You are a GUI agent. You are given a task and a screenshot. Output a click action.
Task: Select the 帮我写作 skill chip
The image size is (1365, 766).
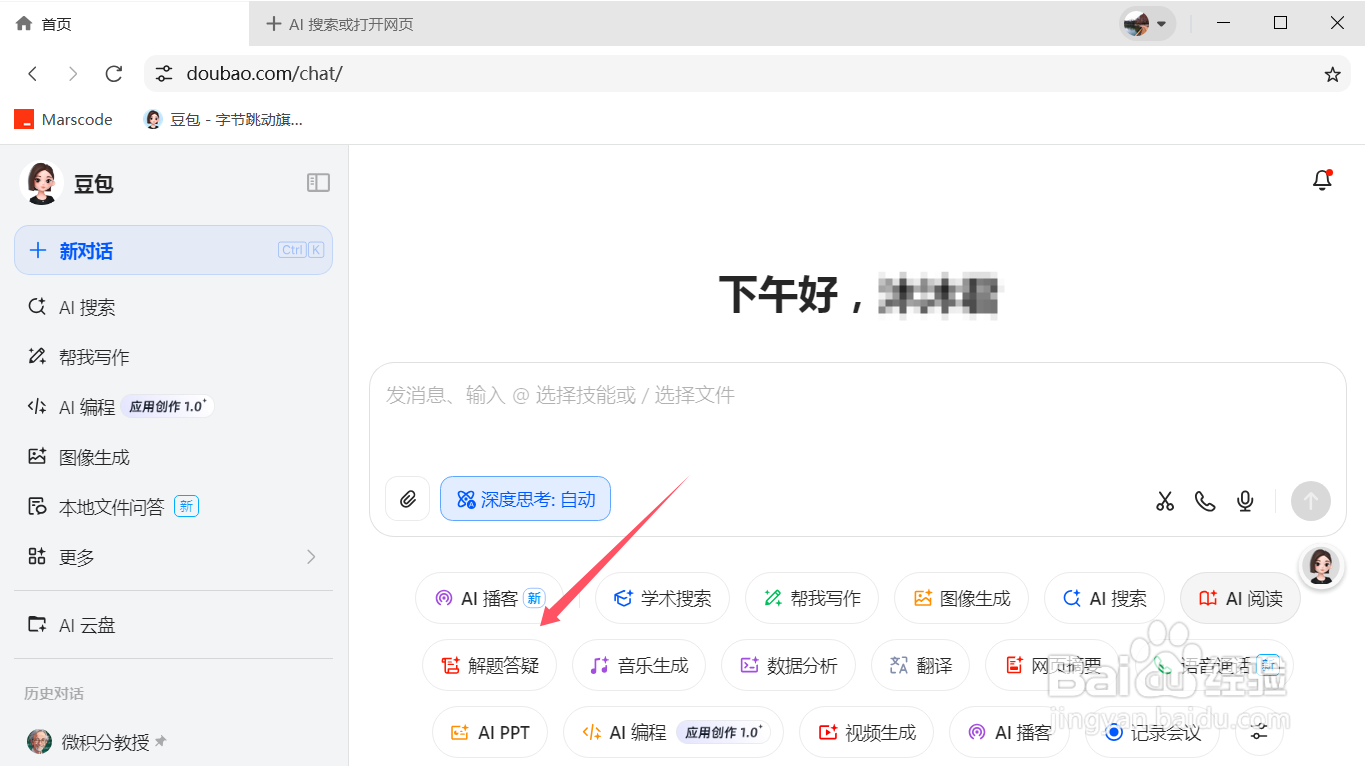tap(811, 598)
